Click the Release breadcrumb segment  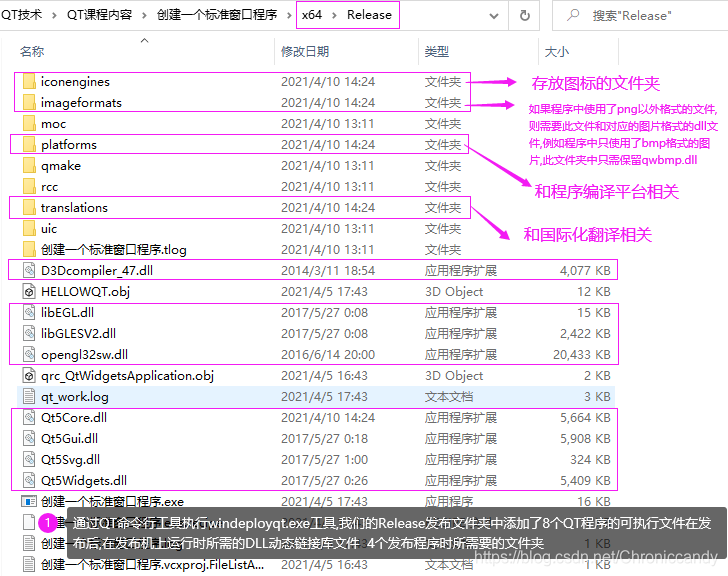pos(370,15)
